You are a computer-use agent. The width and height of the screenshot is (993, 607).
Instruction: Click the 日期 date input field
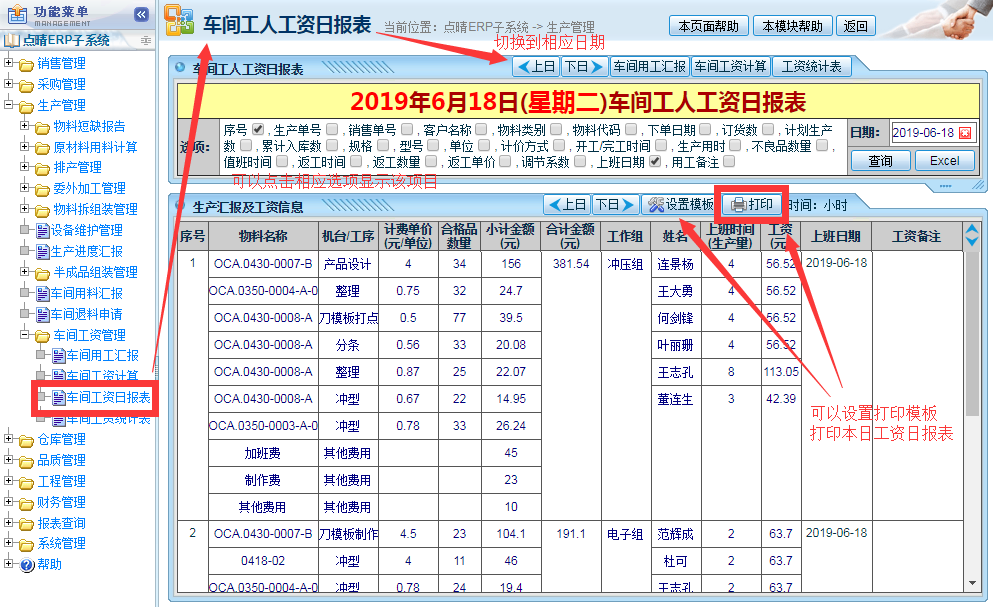(x=922, y=133)
